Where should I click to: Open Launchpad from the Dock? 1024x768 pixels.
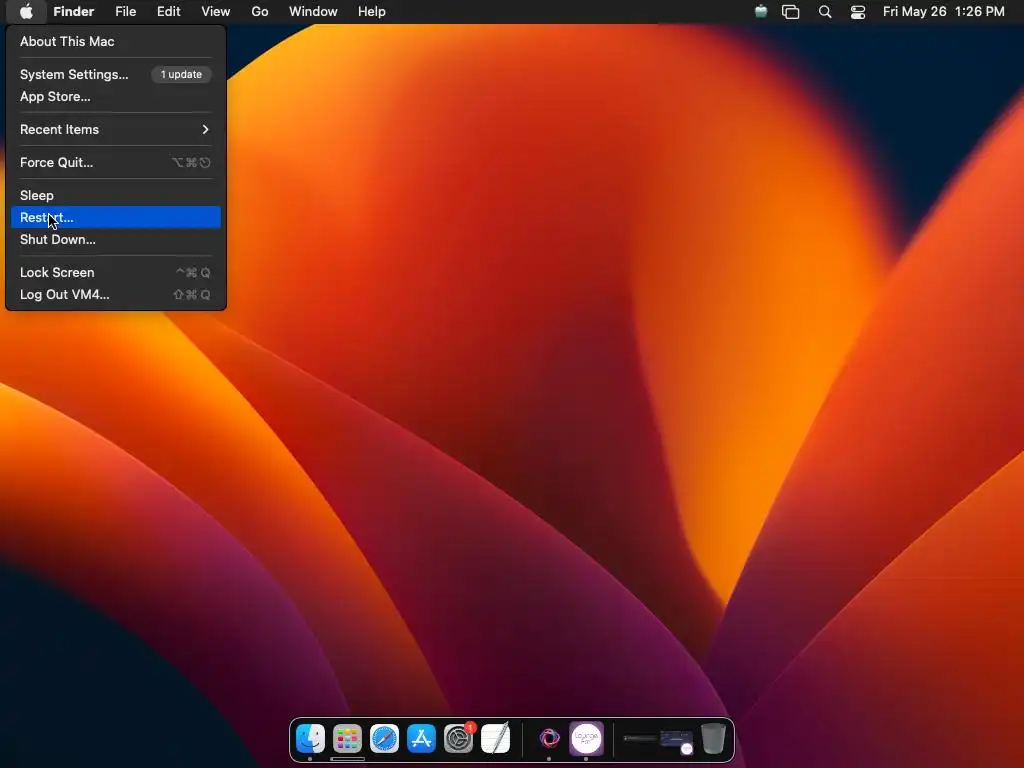tap(347, 739)
